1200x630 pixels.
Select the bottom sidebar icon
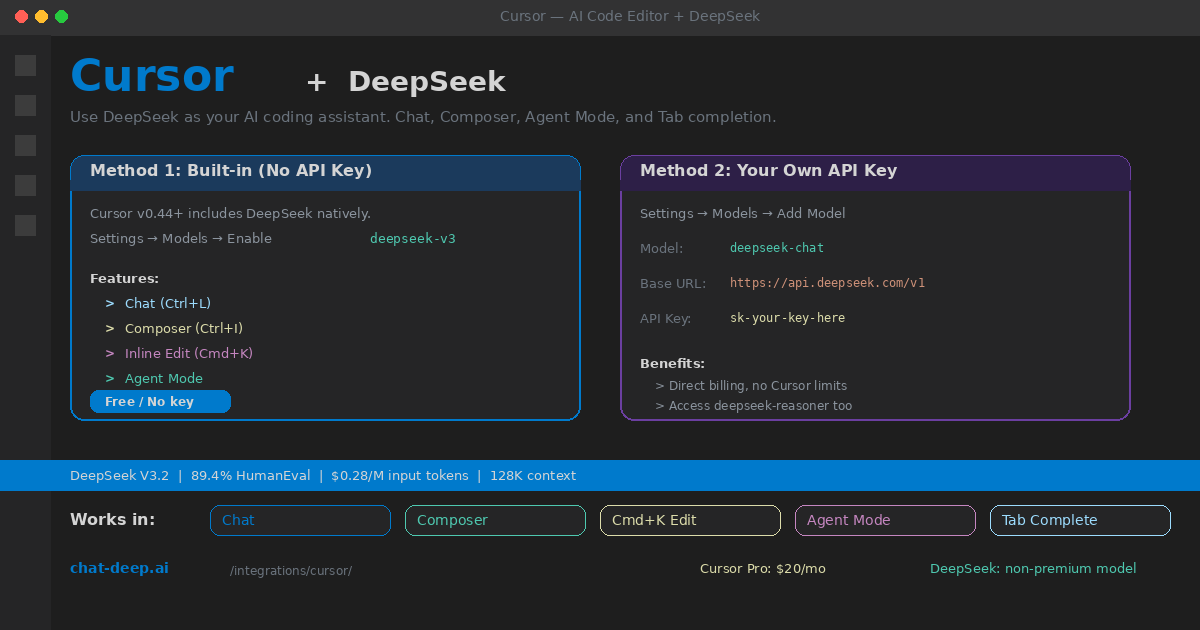pyautogui.click(x=25, y=225)
